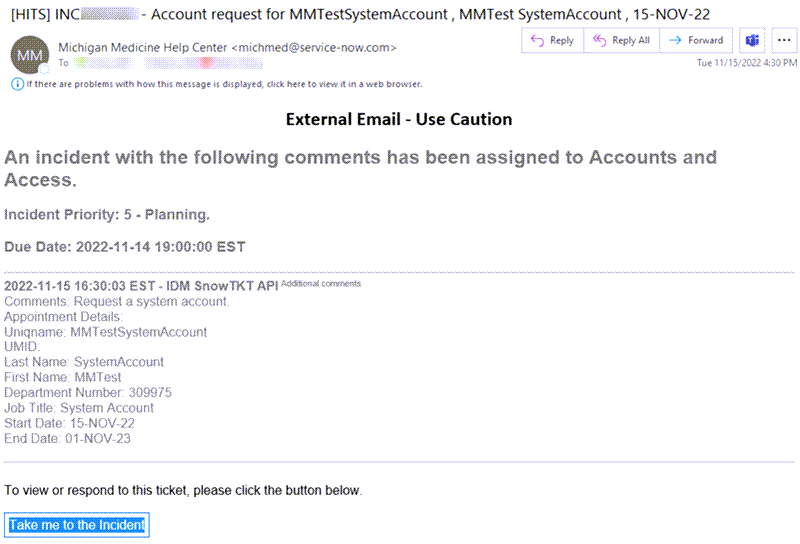
Task: Click the MM sender avatar
Action: tap(30, 55)
